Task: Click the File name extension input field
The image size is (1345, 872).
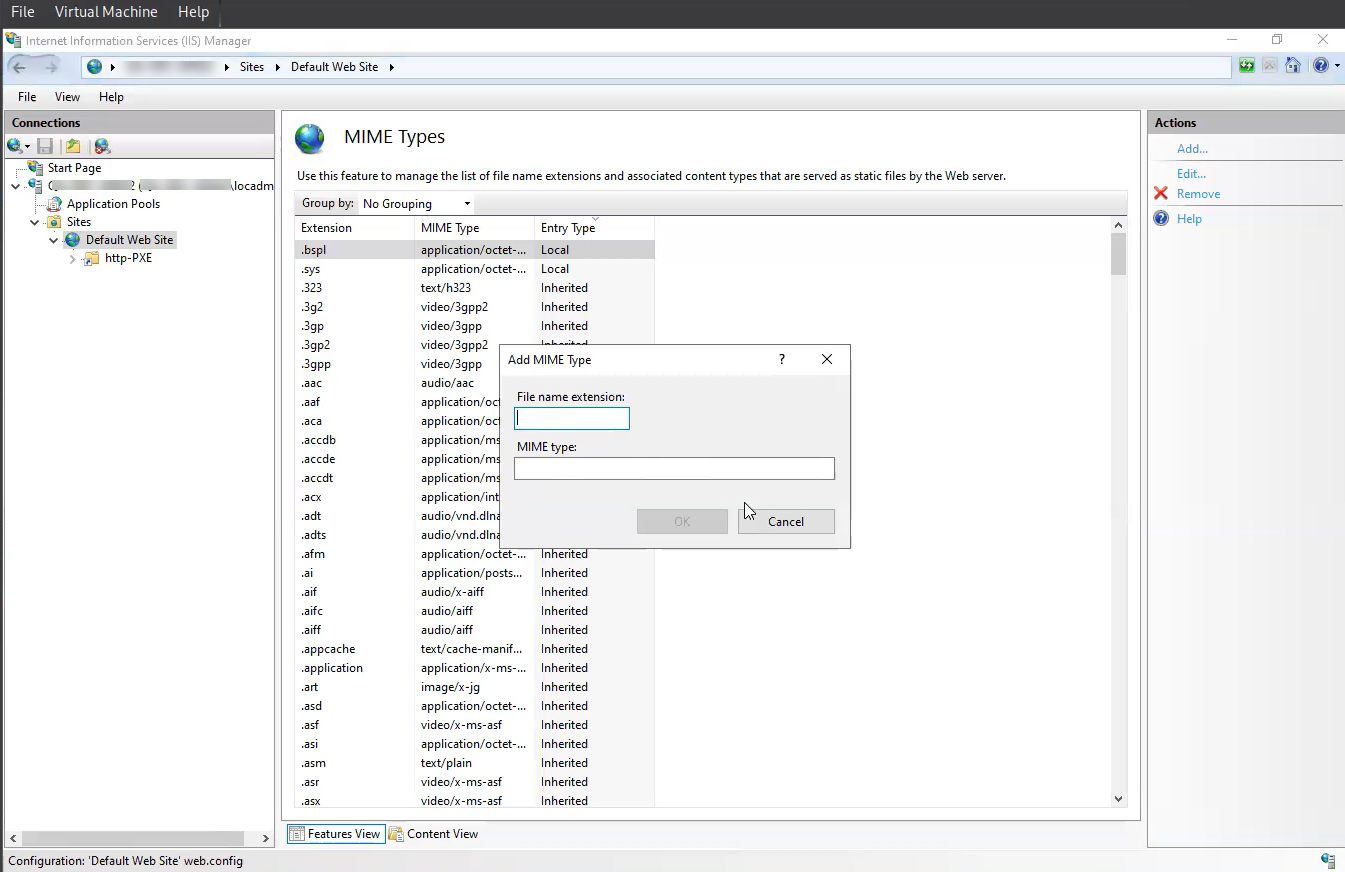Action: click(x=572, y=419)
